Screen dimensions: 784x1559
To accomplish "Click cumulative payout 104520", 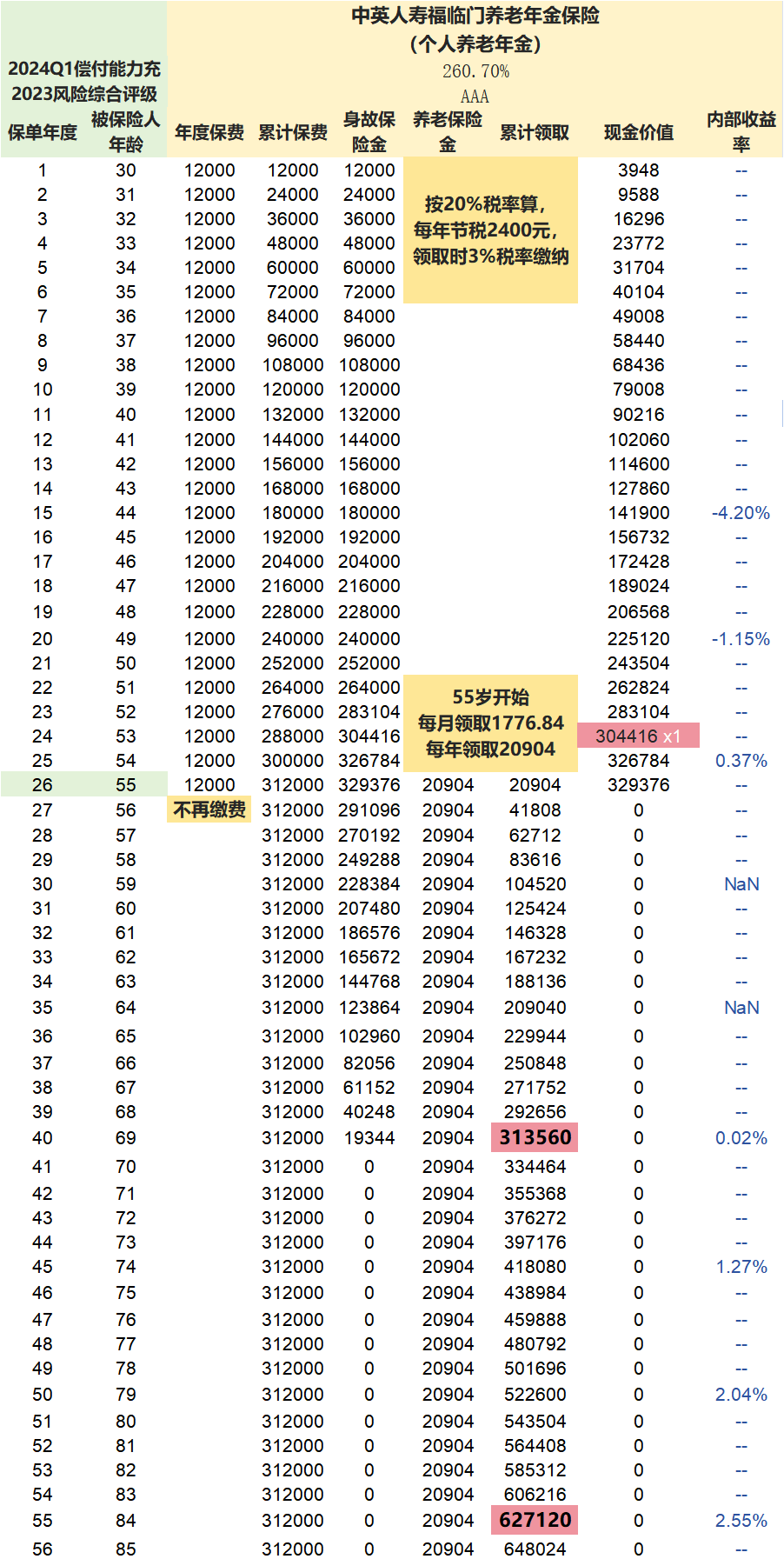I will [x=535, y=884].
